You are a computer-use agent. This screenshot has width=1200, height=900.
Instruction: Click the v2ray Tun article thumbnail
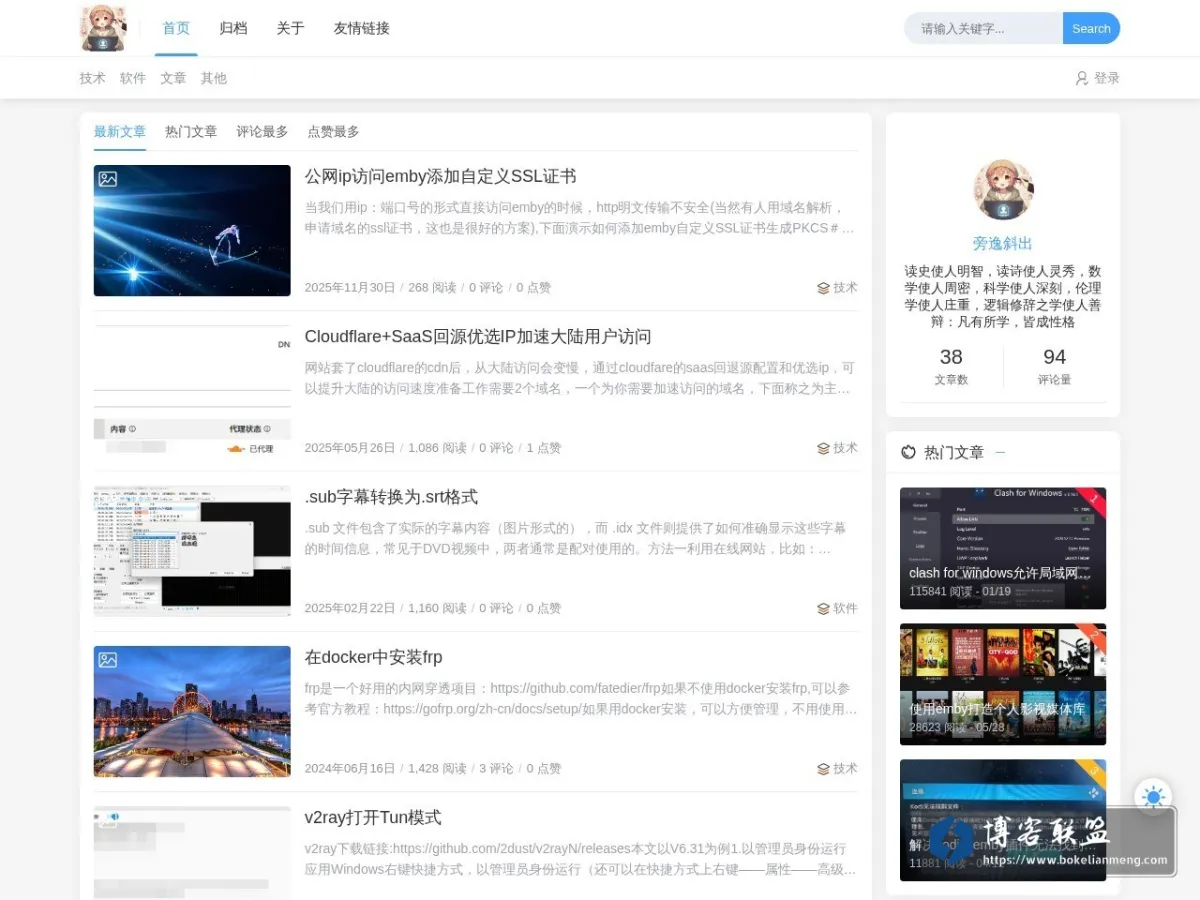click(x=192, y=853)
